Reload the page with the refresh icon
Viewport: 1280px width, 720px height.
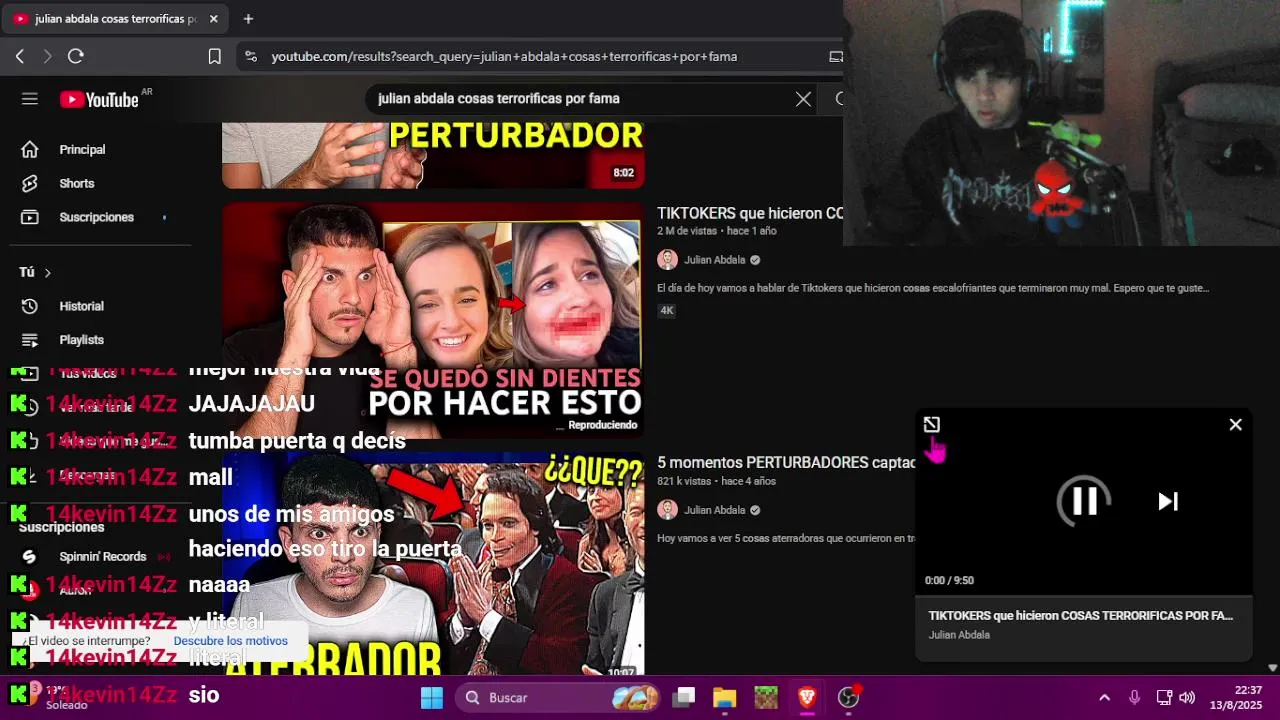click(x=75, y=57)
